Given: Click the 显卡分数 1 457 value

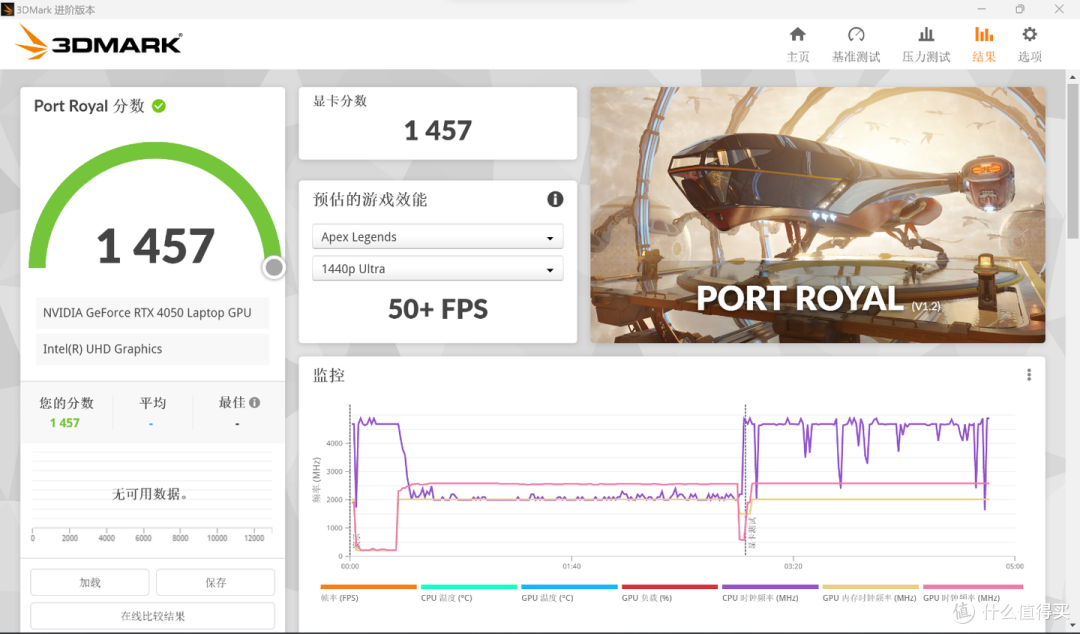Looking at the screenshot, I should pos(438,130).
